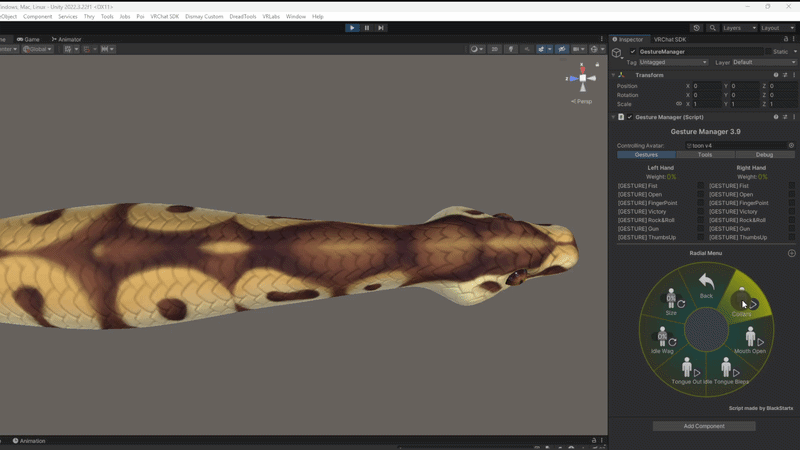Select Back in the radial menu

[x=706, y=286]
